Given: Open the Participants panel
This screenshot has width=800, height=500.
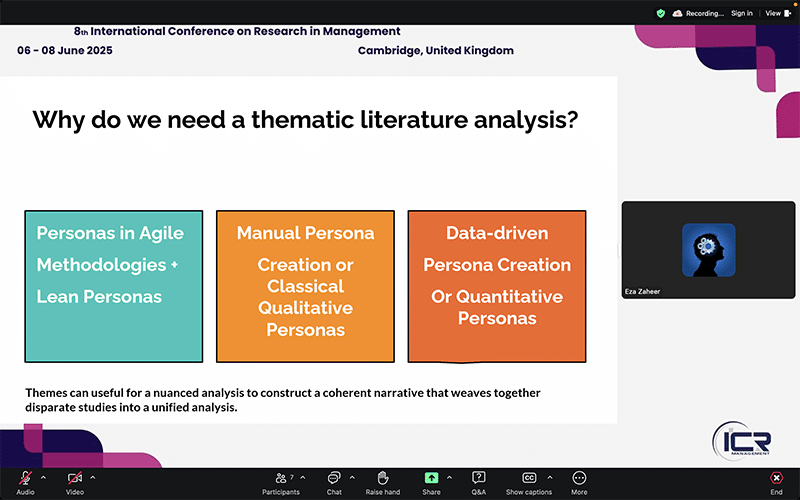Looking at the screenshot, I should coord(279,479).
